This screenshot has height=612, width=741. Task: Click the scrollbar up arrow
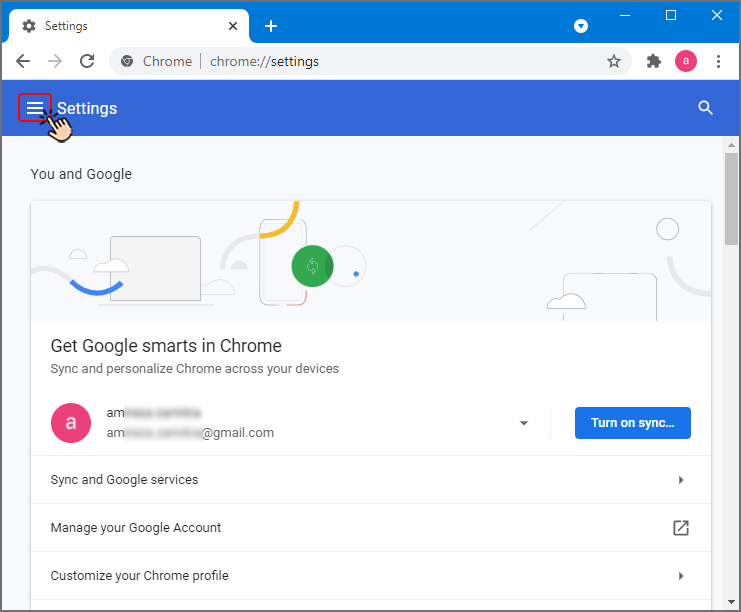(x=731, y=145)
